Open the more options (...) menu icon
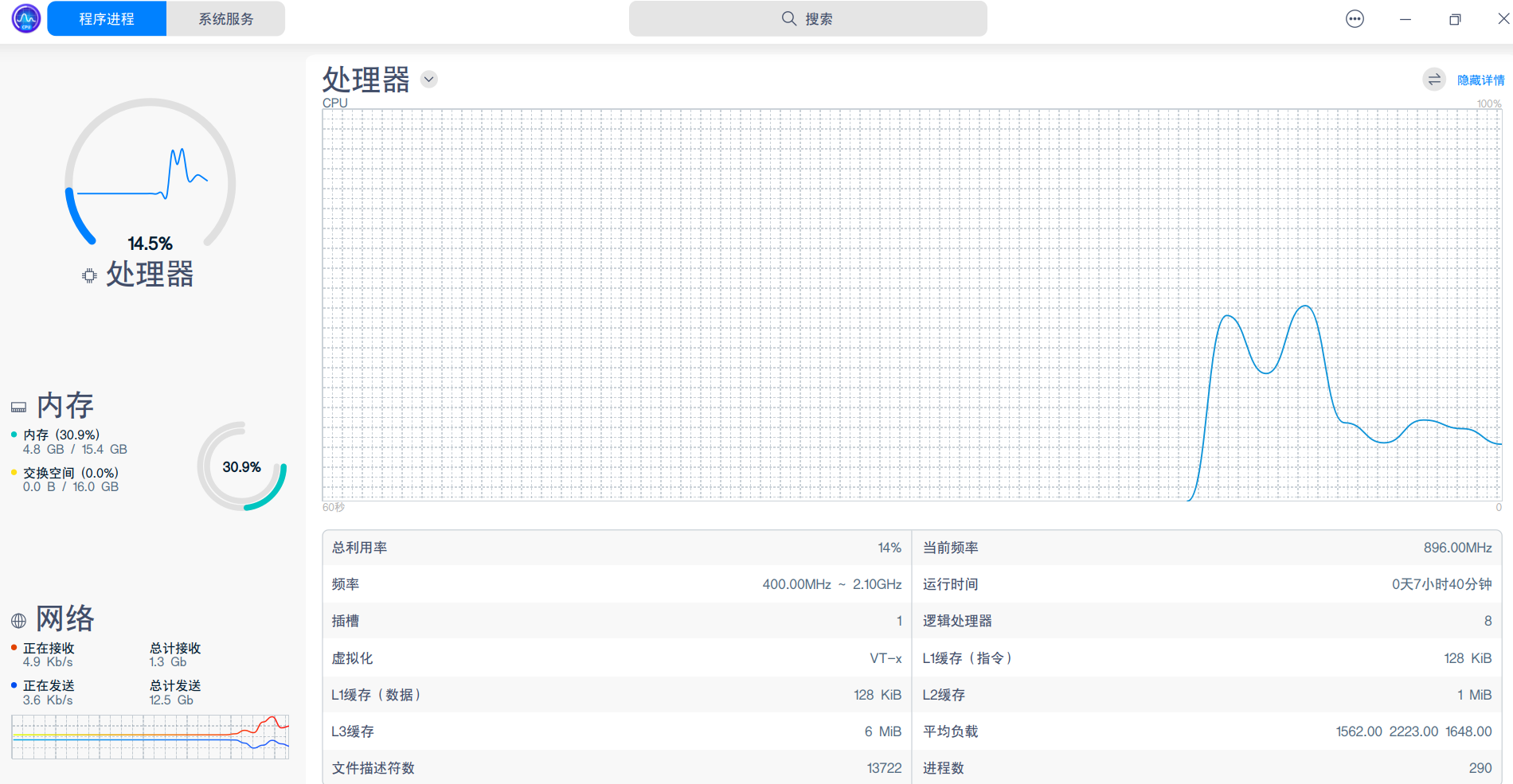Screen dimensions: 1513x784 click(x=1355, y=18)
